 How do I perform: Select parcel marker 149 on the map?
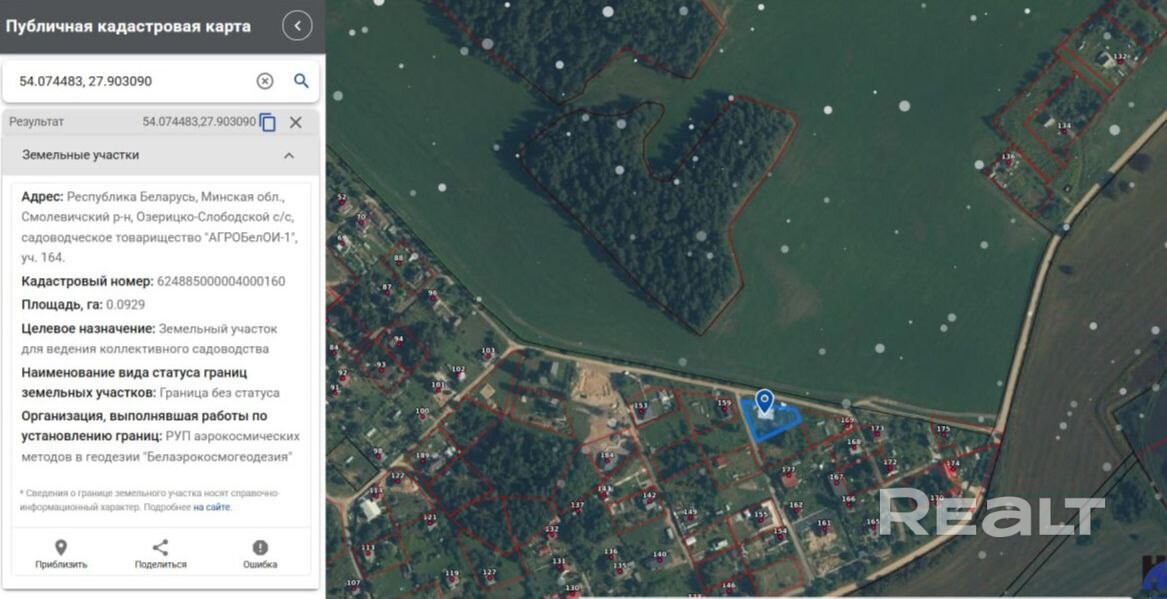tap(689, 513)
